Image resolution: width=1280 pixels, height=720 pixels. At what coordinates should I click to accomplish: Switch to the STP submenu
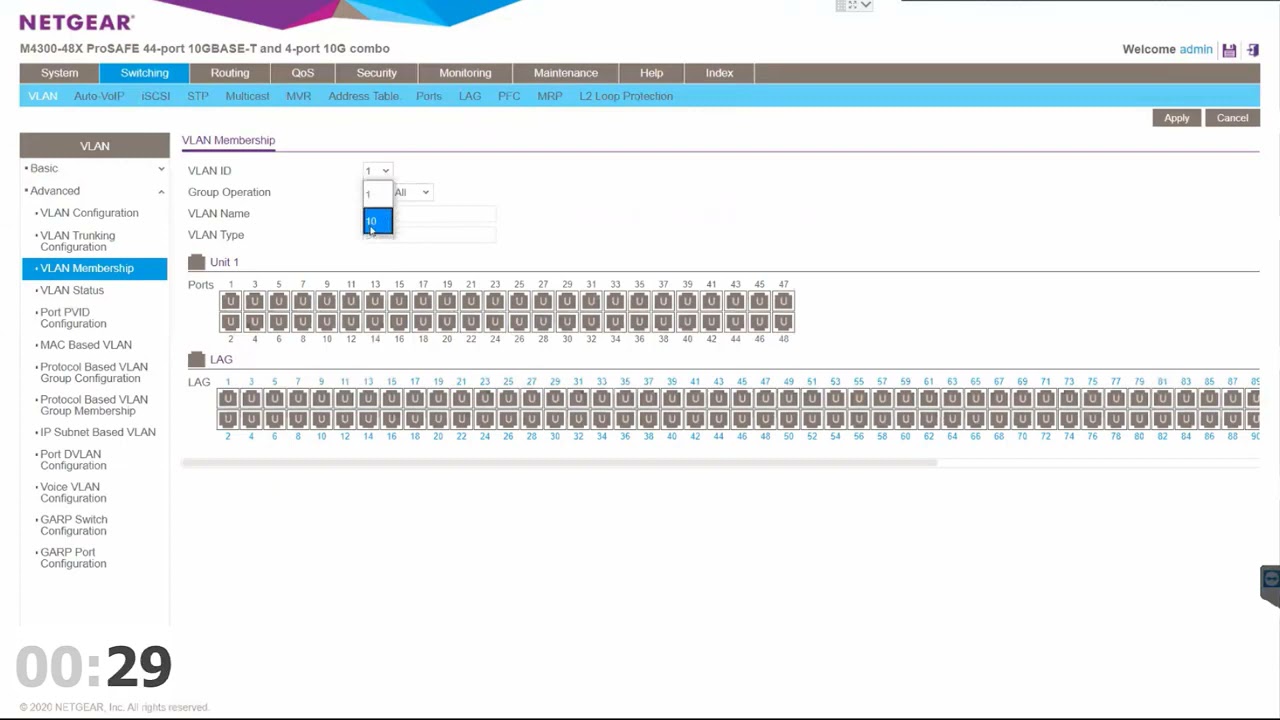click(x=198, y=96)
